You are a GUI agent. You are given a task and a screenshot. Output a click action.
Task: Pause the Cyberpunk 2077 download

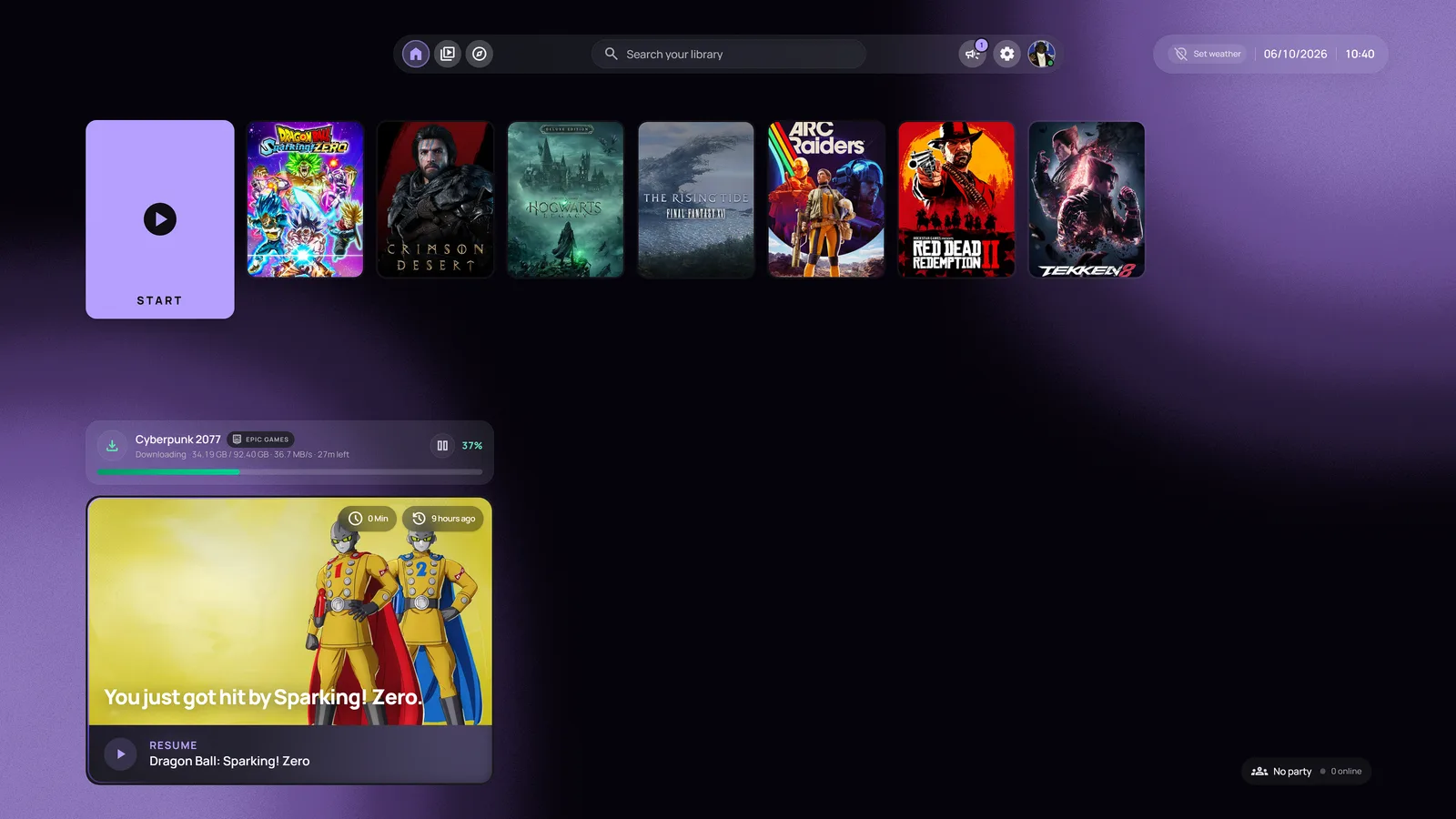[x=442, y=445]
